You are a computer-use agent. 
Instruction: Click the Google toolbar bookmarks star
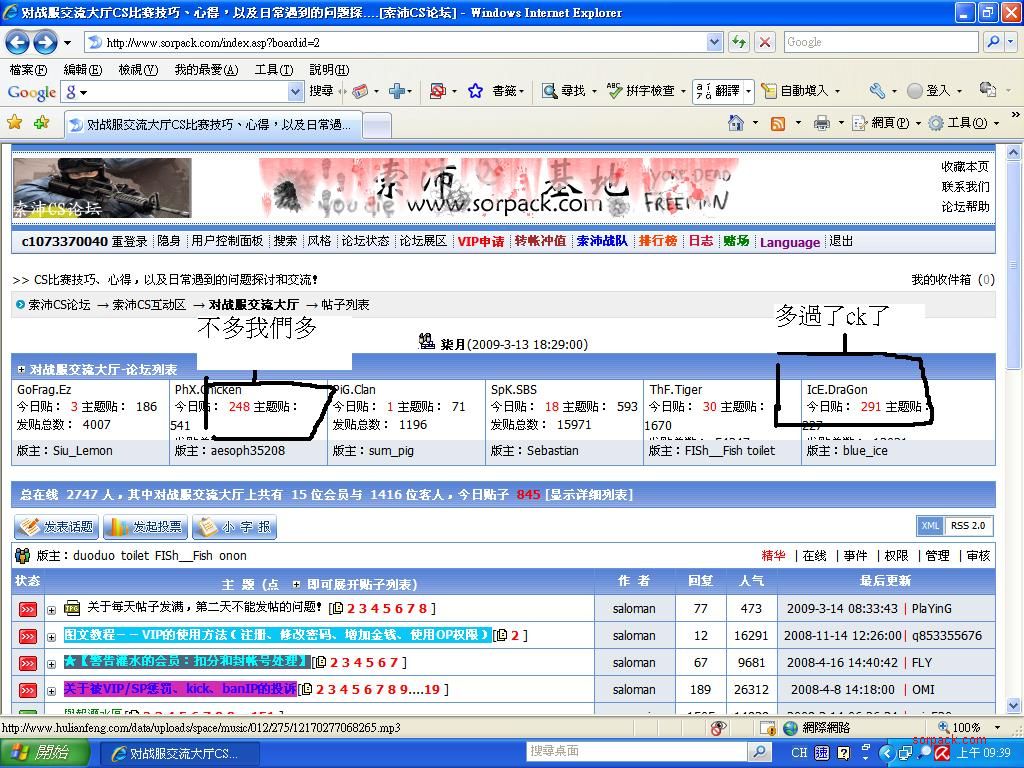(476, 91)
